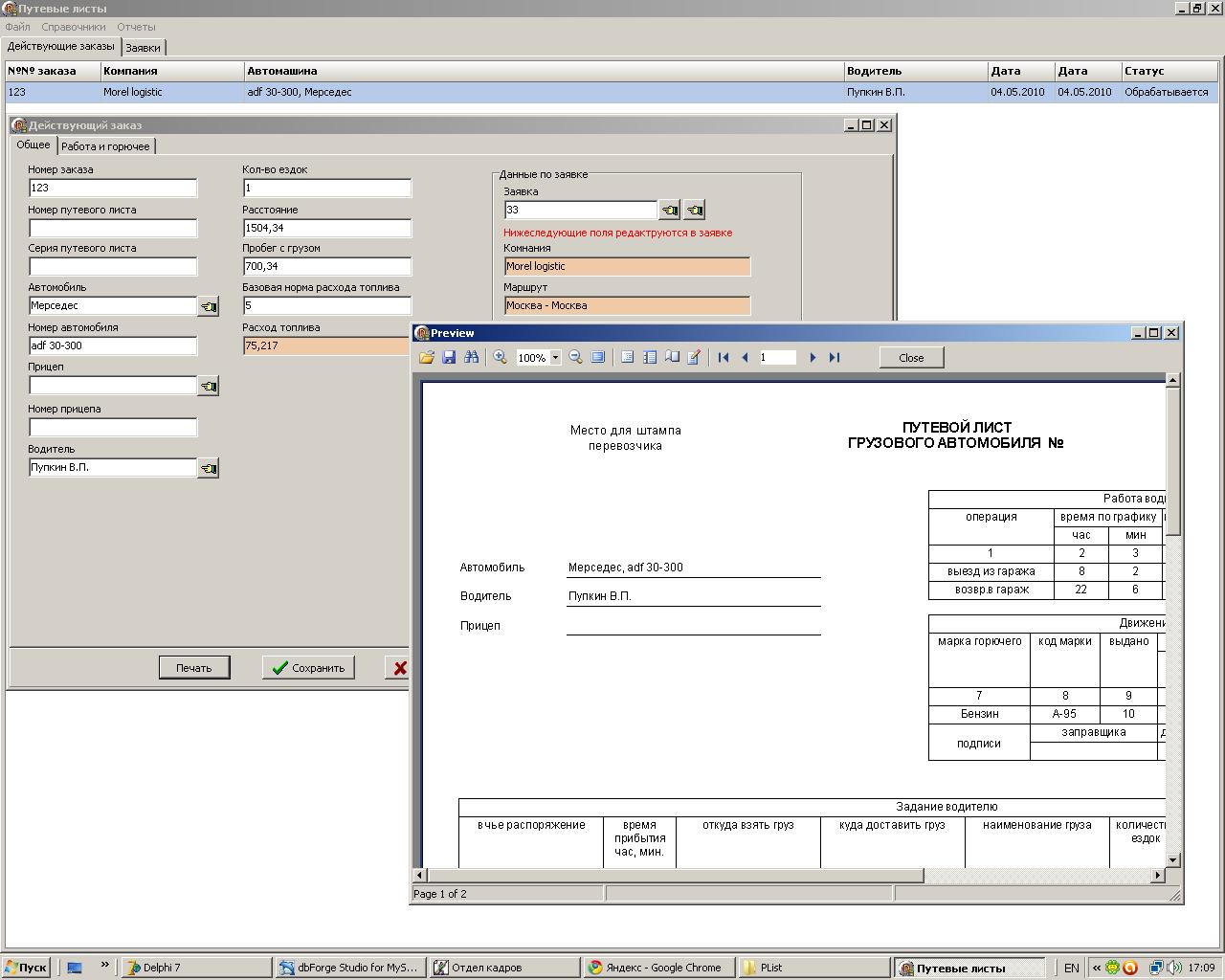Click the binoculars find icon in Preview
Image resolution: width=1225 pixels, height=980 pixels.
coord(471,357)
